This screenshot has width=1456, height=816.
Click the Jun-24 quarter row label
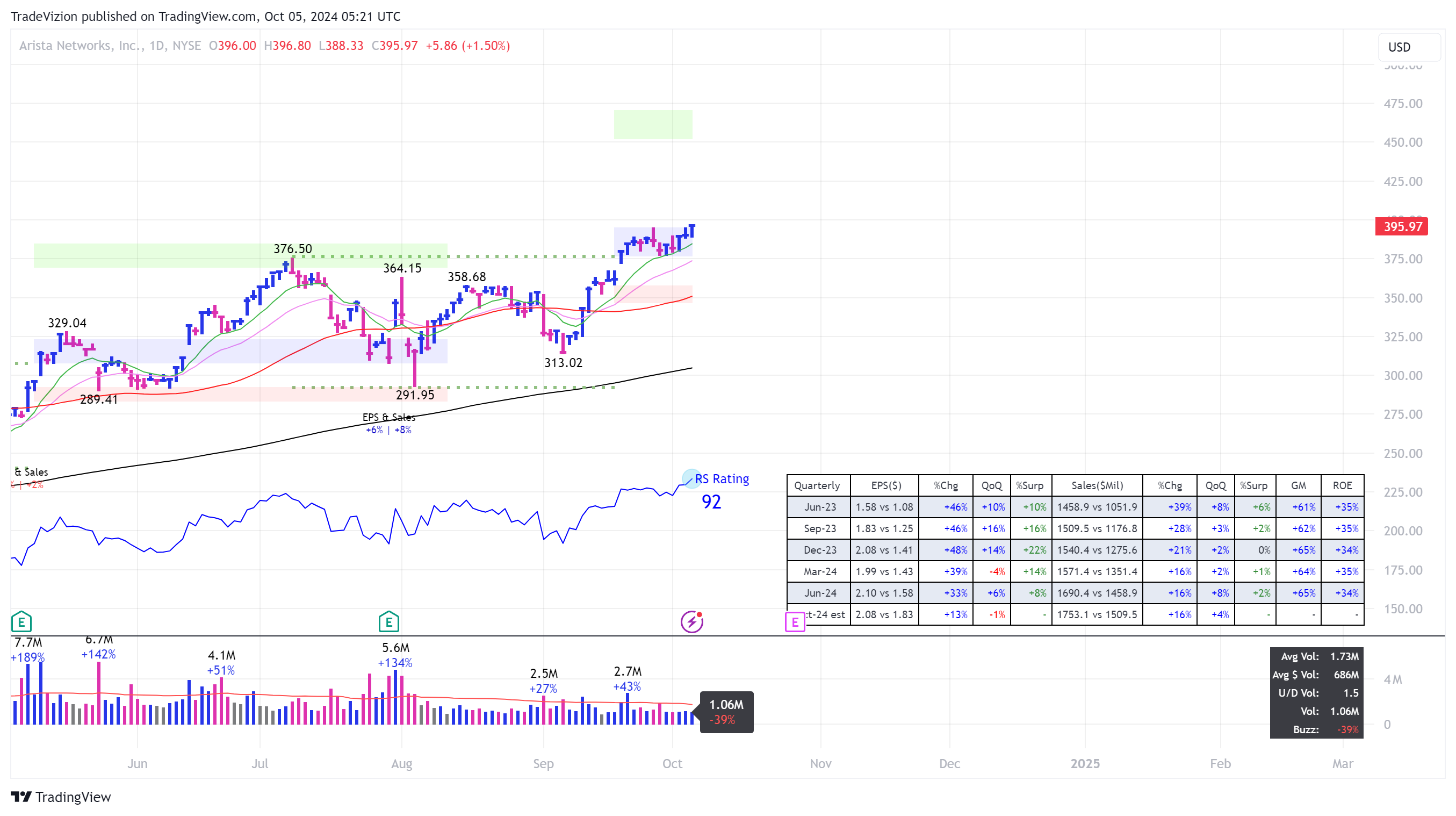[819, 593]
